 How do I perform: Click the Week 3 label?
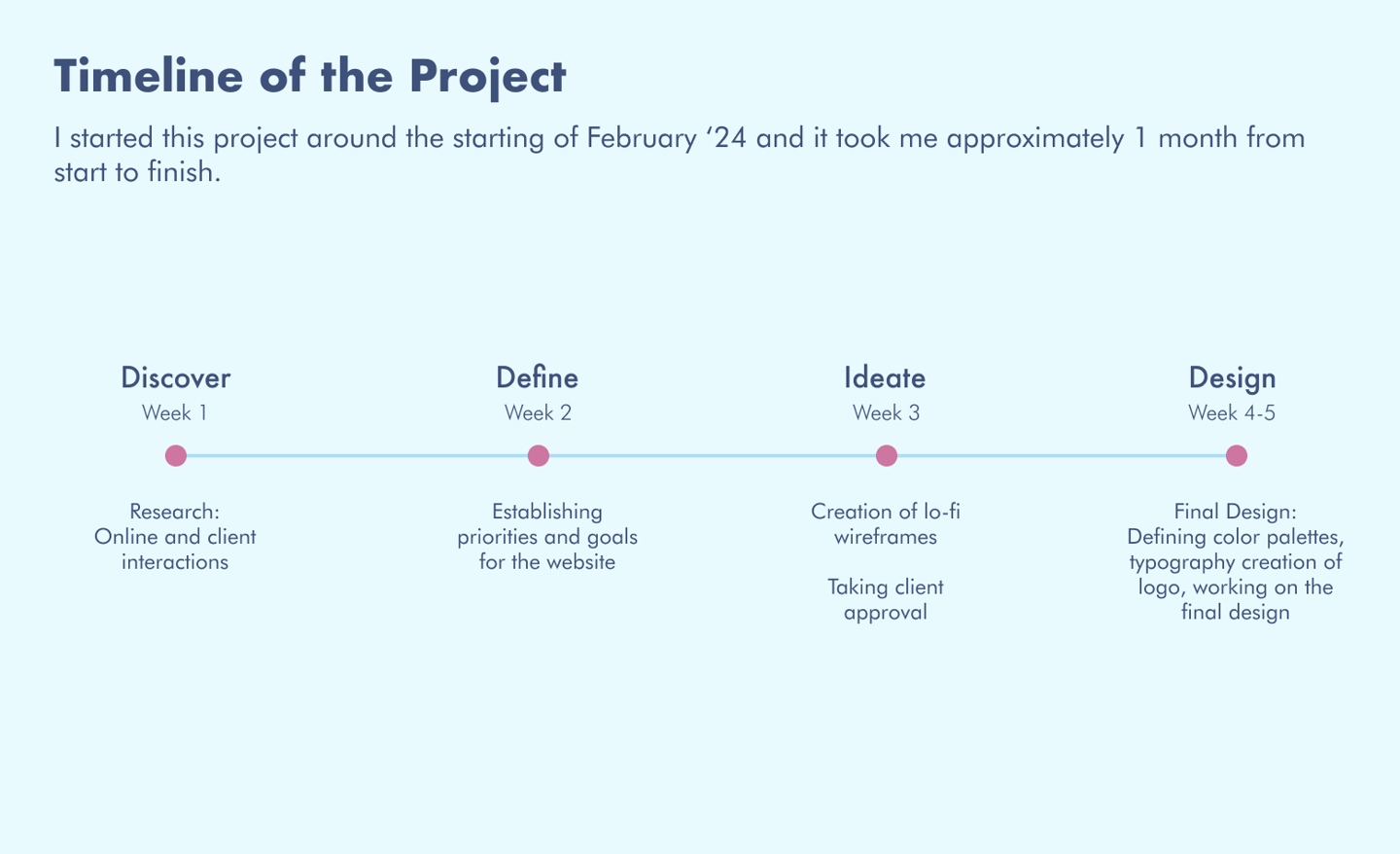[886, 412]
